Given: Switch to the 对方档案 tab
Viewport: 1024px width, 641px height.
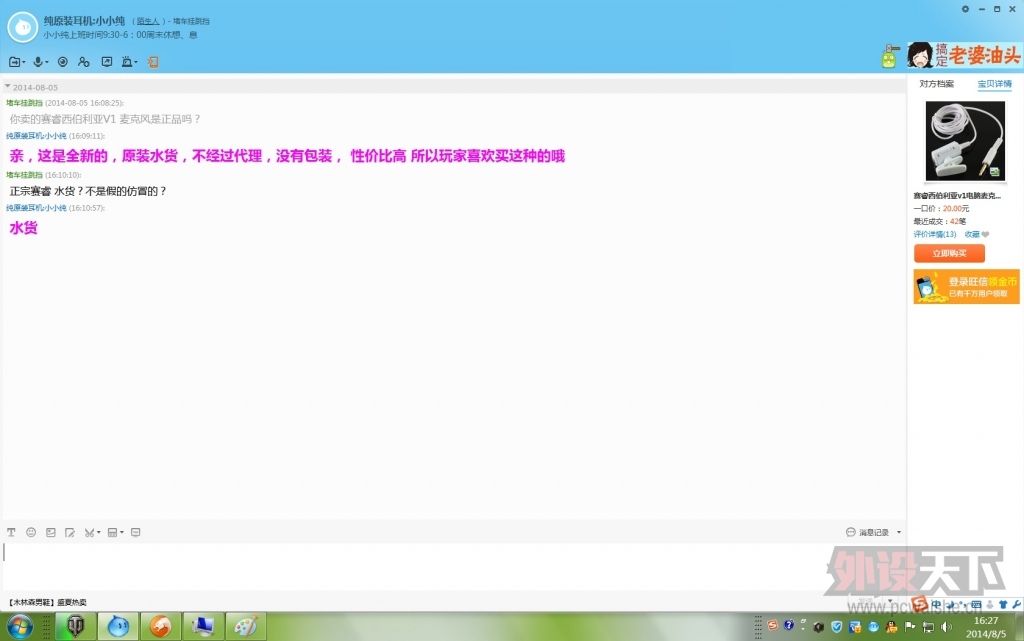Looking at the screenshot, I should 936,84.
